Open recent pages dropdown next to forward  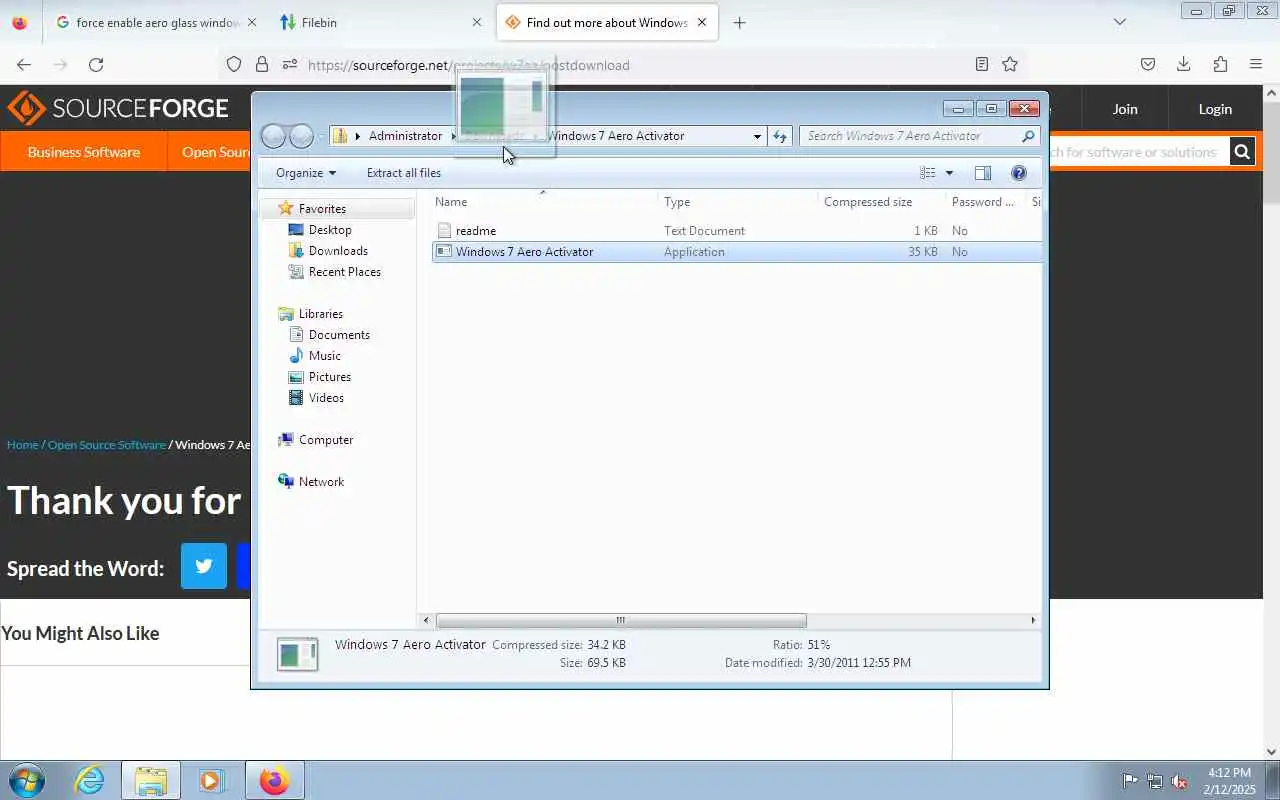click(321, 136)
